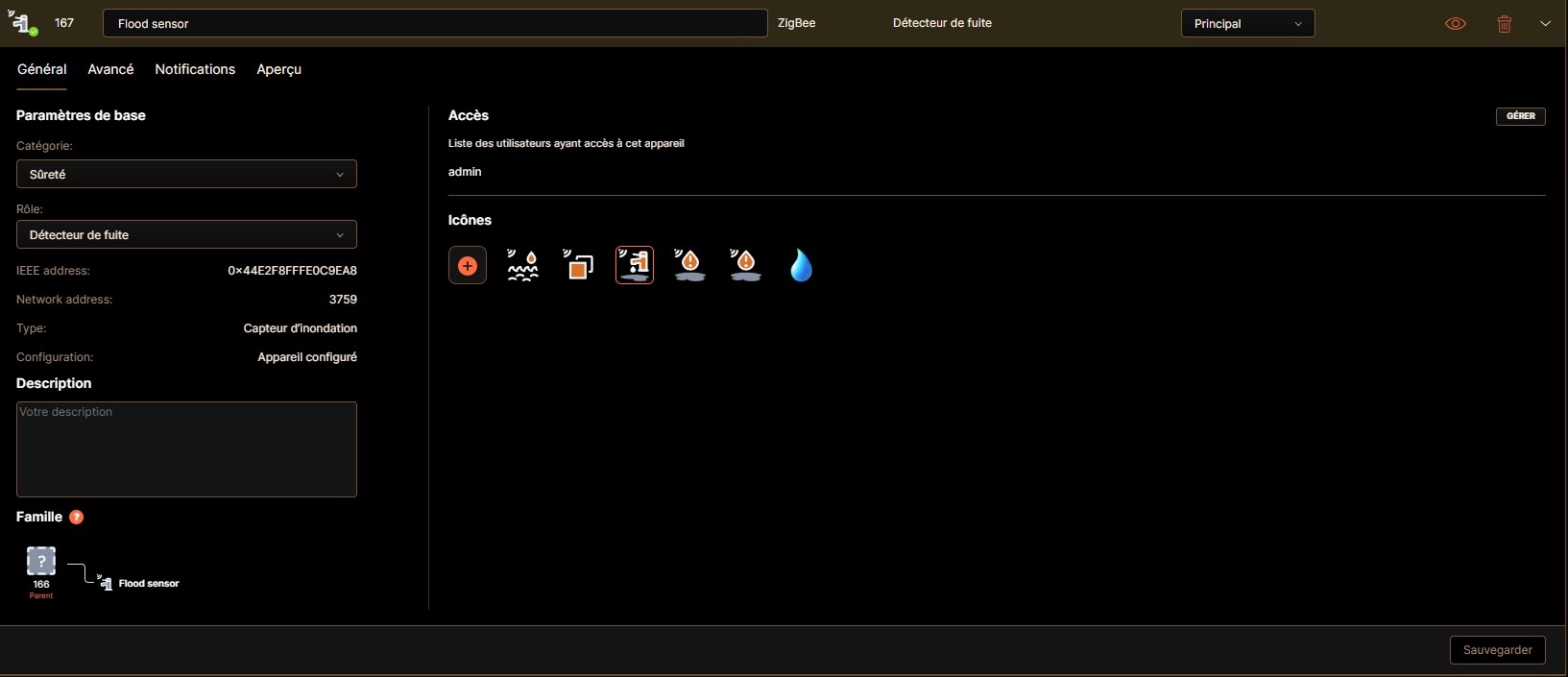
Task: Toggle device visibility with the eye icon
Action: pyautogui.click(x=1456, y=24)
